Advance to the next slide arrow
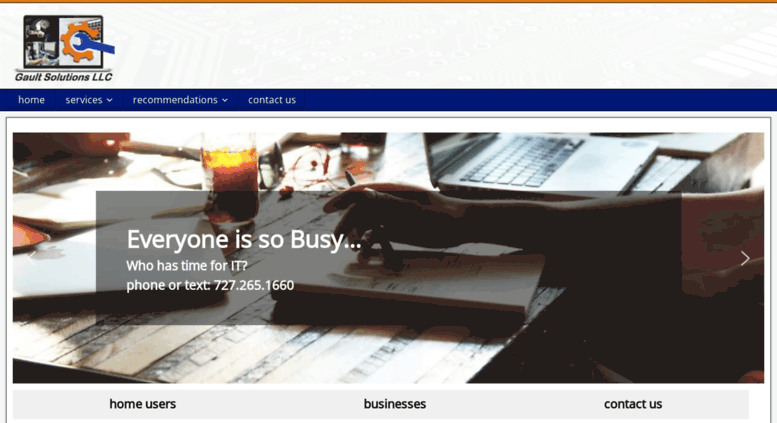 click(745, 258)
